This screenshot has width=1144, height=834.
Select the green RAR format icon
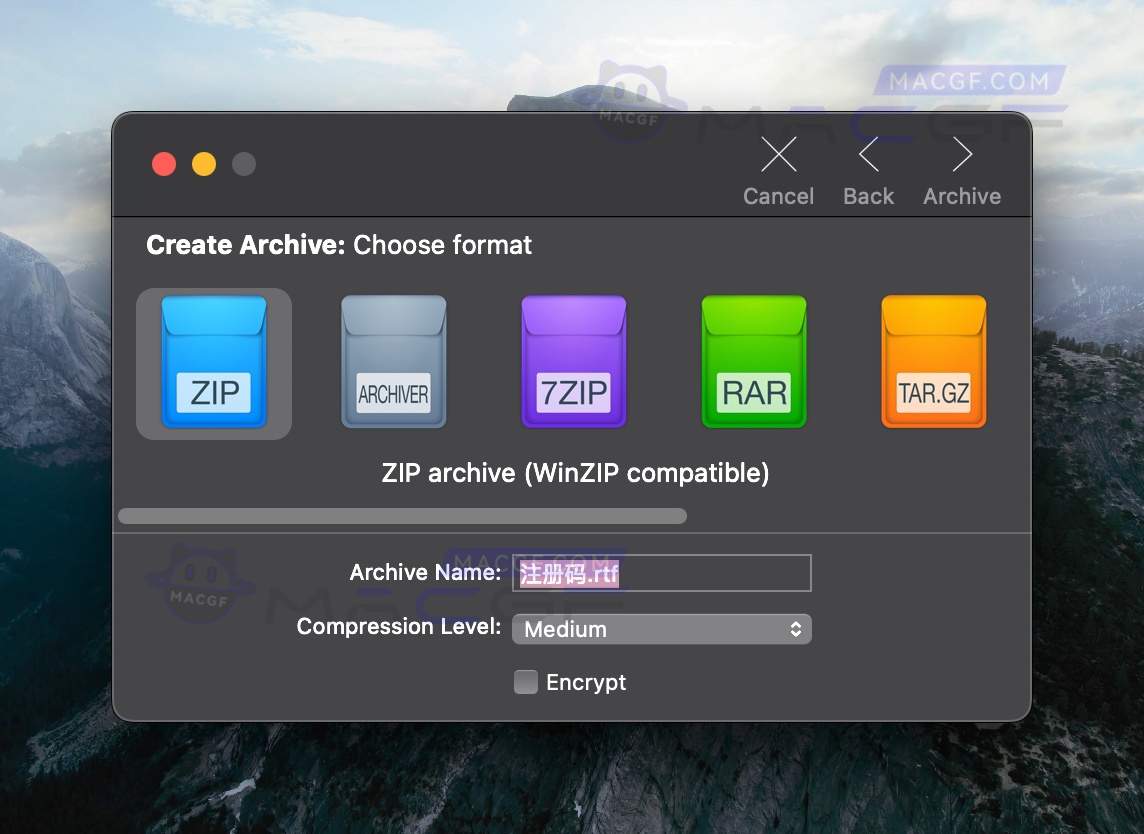pyautogui.click(x=754, y=363)
